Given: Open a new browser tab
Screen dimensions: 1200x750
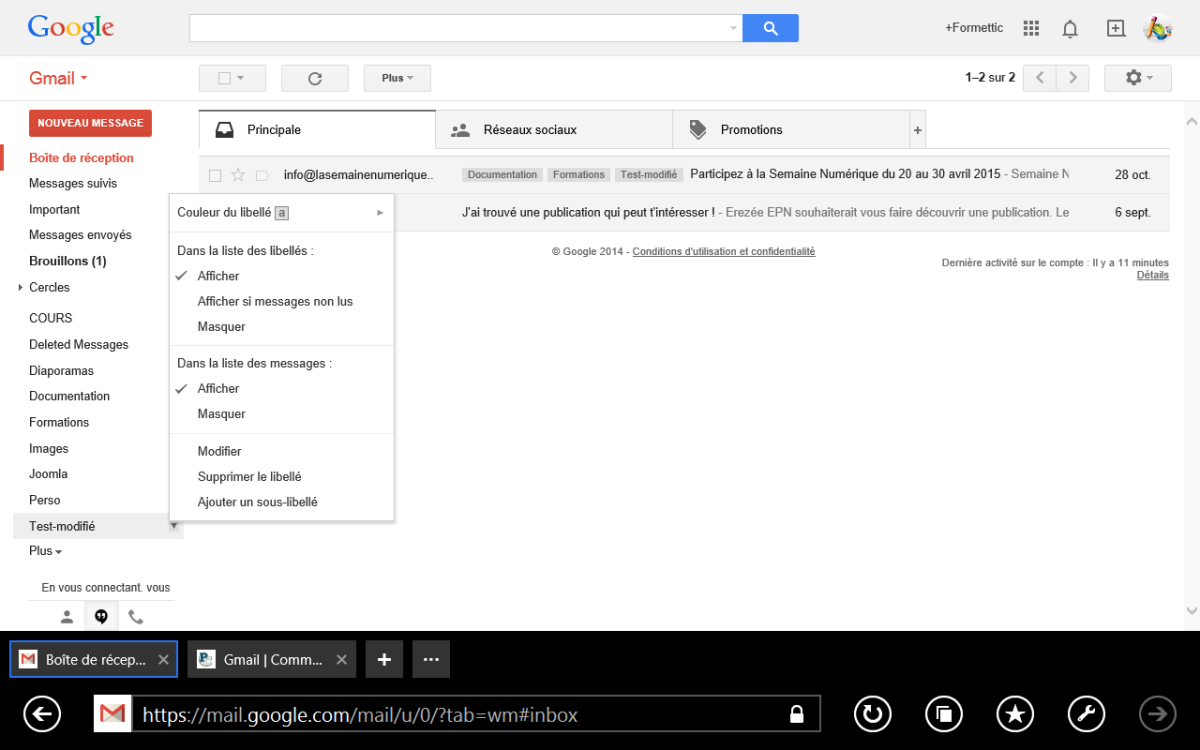Looking at the screenshot, I should [384, 660].
